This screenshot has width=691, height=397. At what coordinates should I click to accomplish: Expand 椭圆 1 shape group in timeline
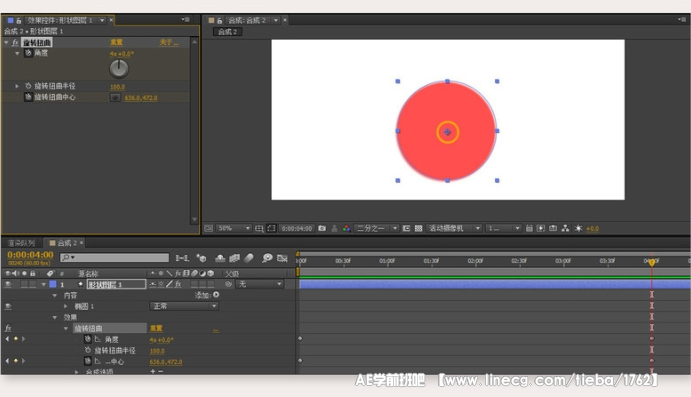pyautogui.click(x=66, y=306)
